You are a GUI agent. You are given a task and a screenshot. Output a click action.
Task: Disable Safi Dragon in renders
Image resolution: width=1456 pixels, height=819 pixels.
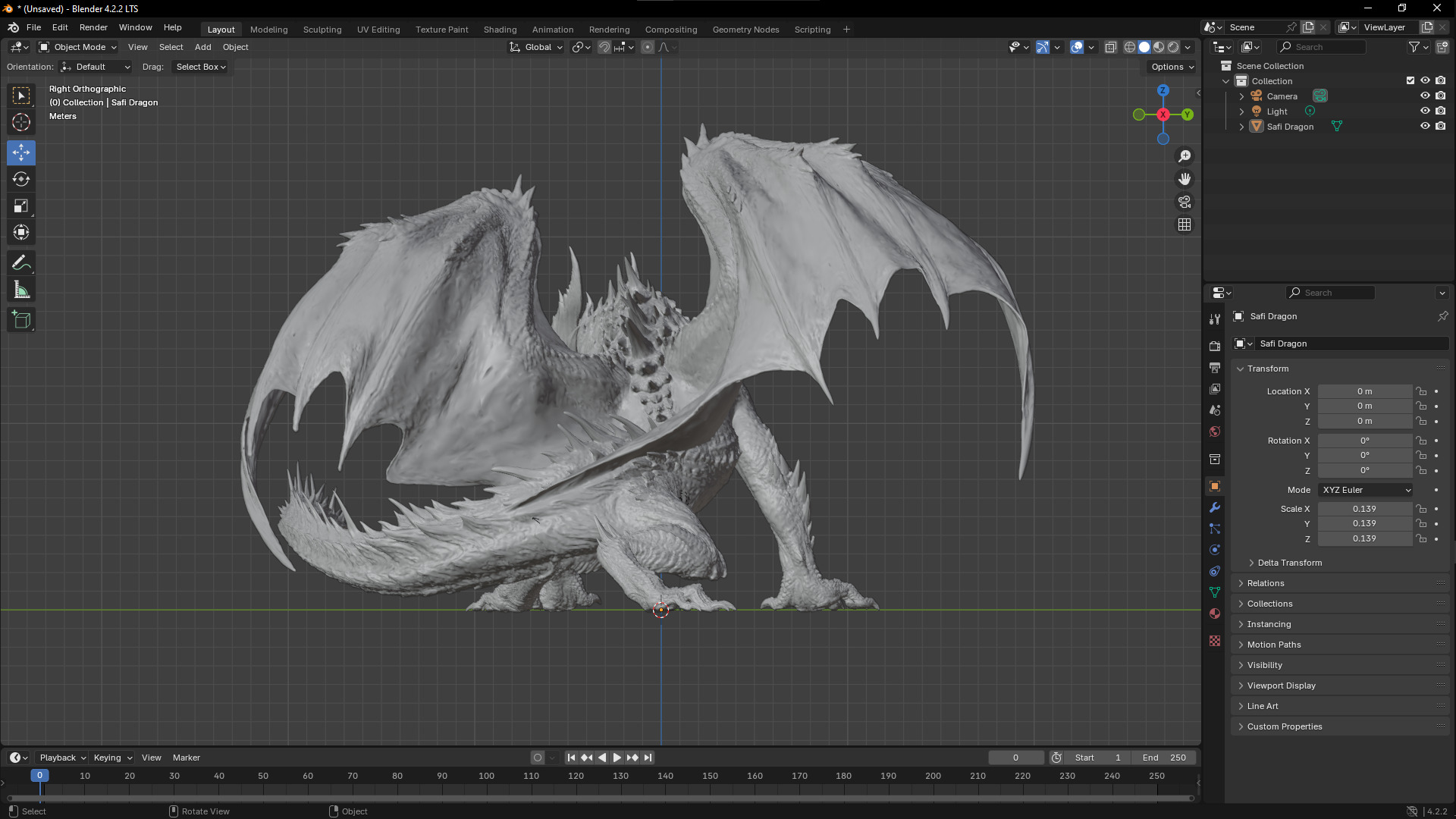click(1440, 127)
